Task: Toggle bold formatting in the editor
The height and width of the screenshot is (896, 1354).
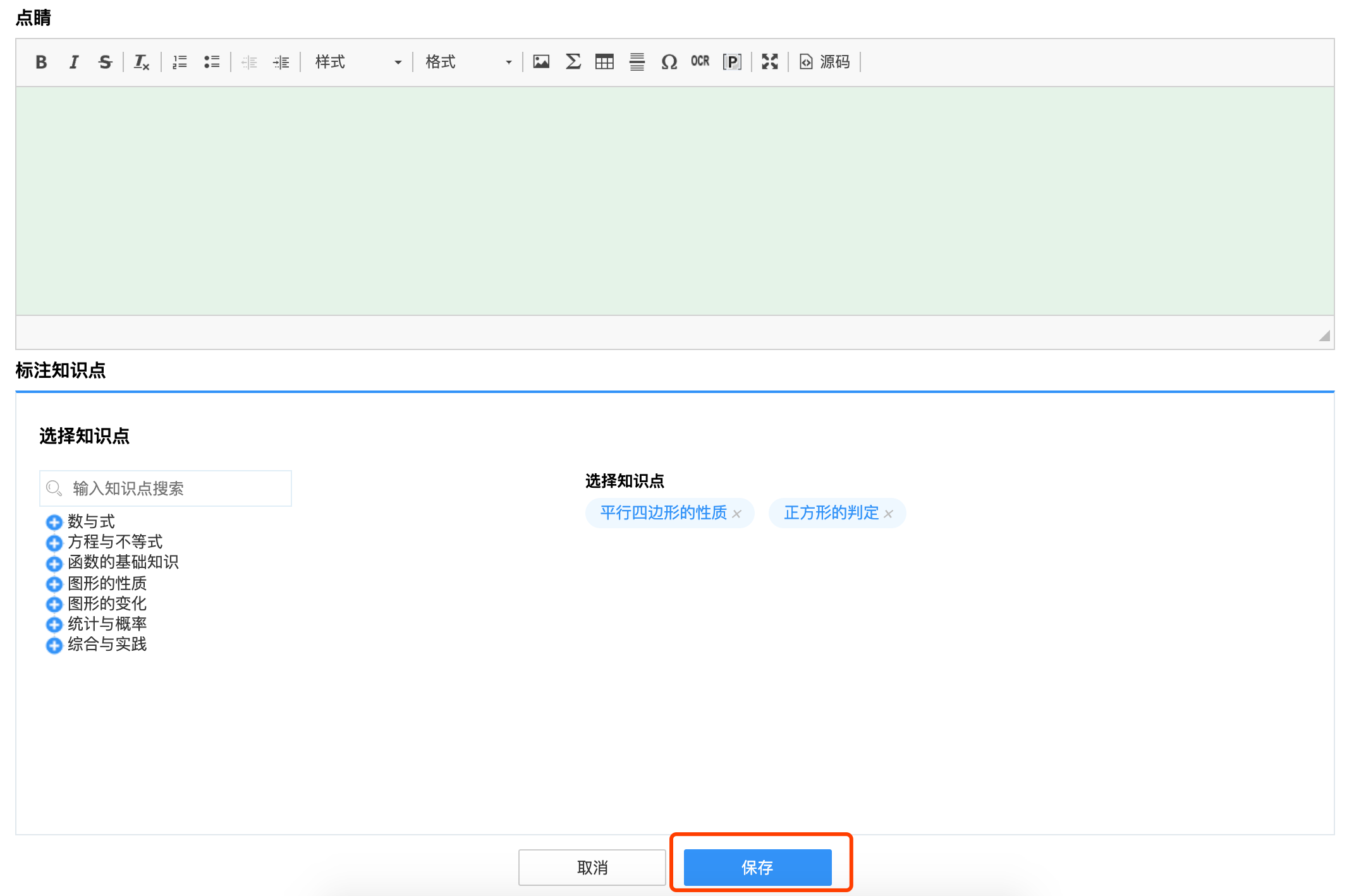Action: 41,62
